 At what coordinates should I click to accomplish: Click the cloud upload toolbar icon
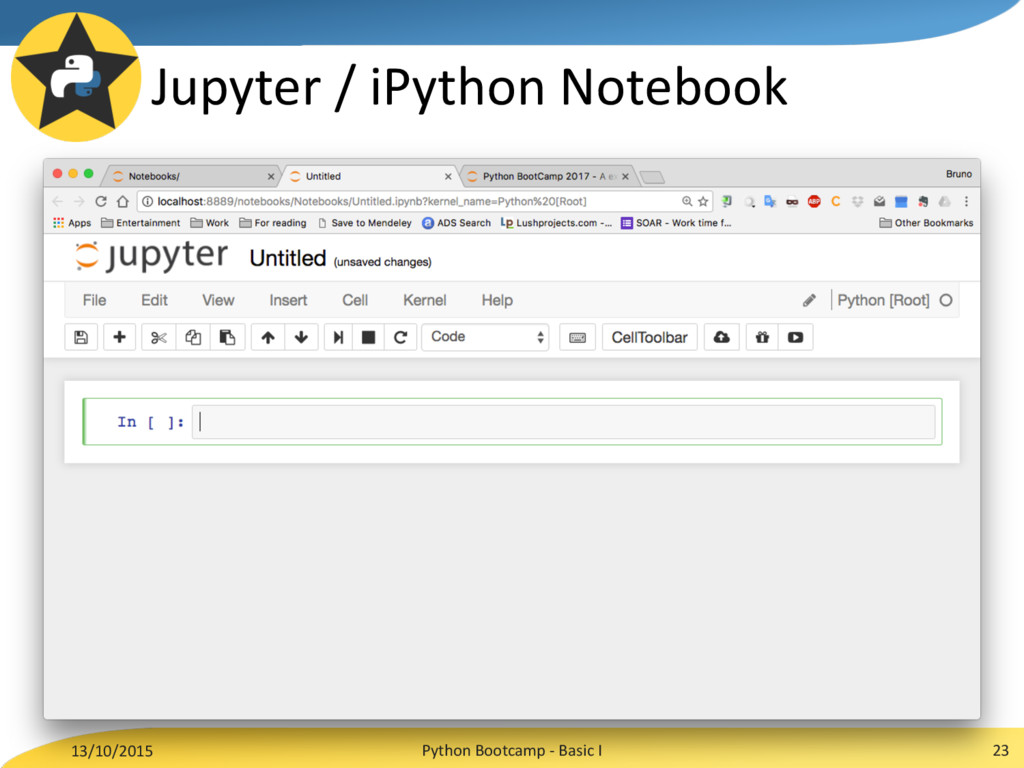[722, 338]
